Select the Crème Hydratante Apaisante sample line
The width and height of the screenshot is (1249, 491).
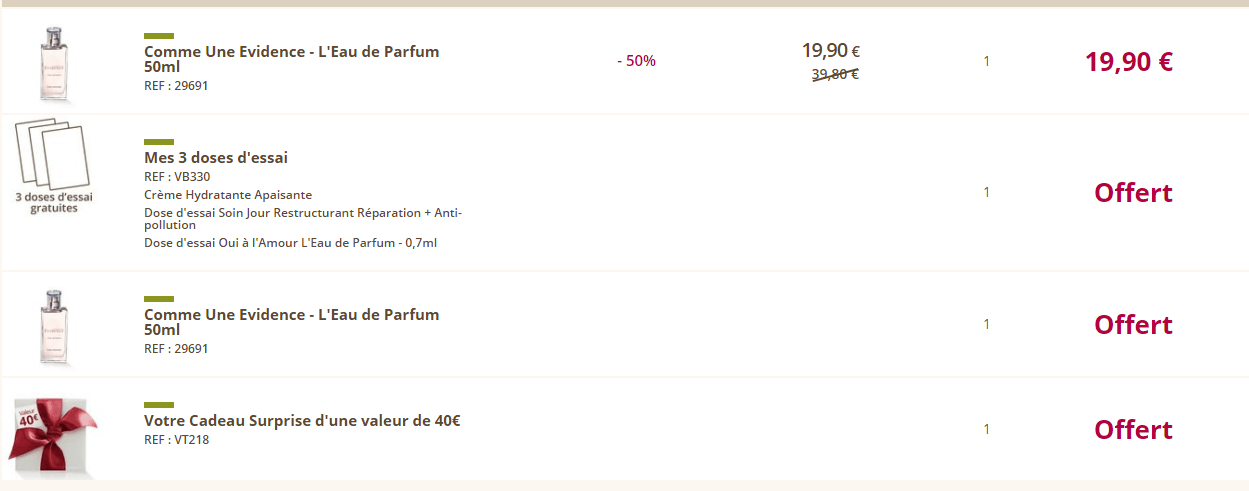coord(228,195)
